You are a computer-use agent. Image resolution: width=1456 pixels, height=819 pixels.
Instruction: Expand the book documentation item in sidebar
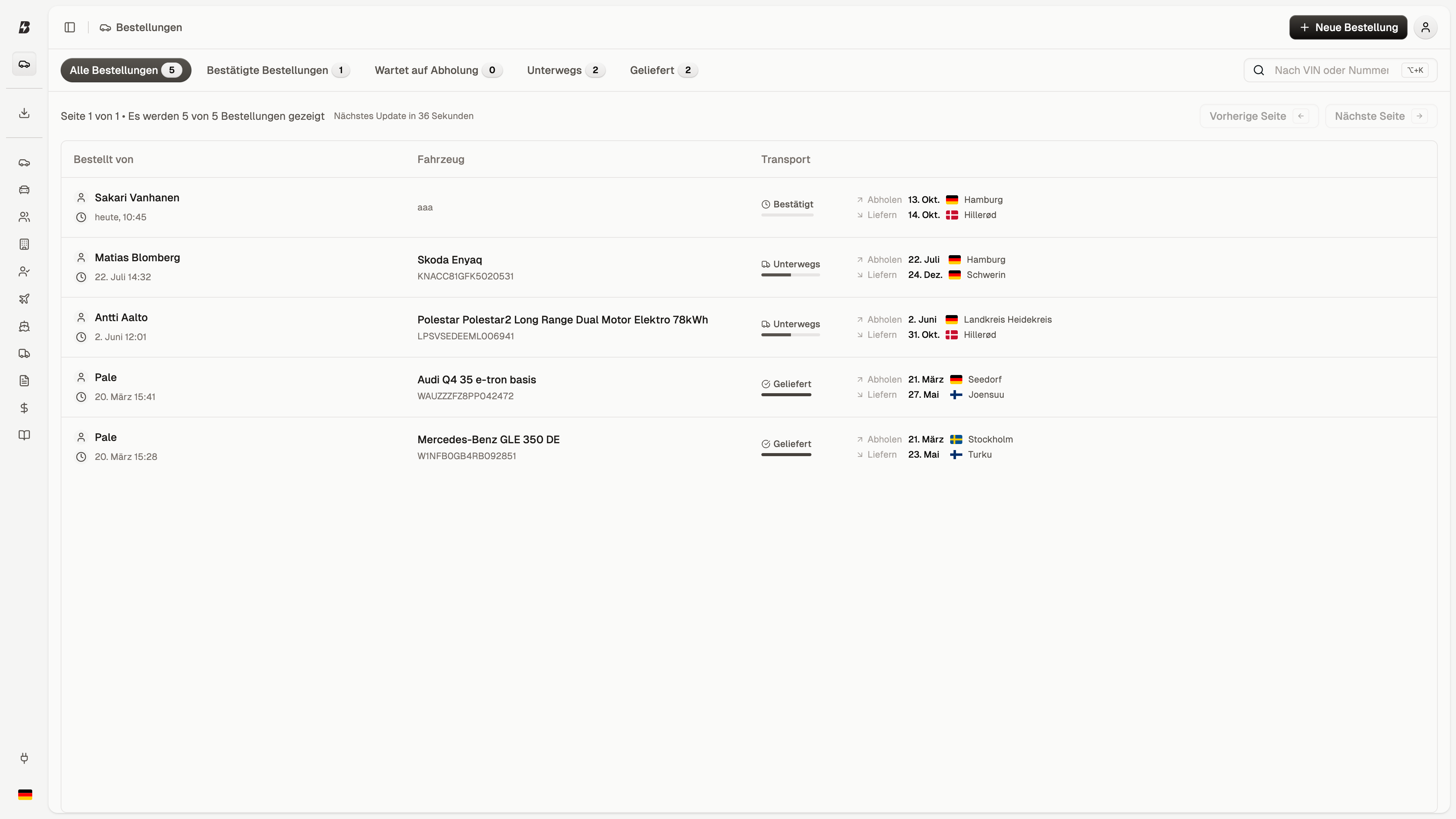(24, 435)
